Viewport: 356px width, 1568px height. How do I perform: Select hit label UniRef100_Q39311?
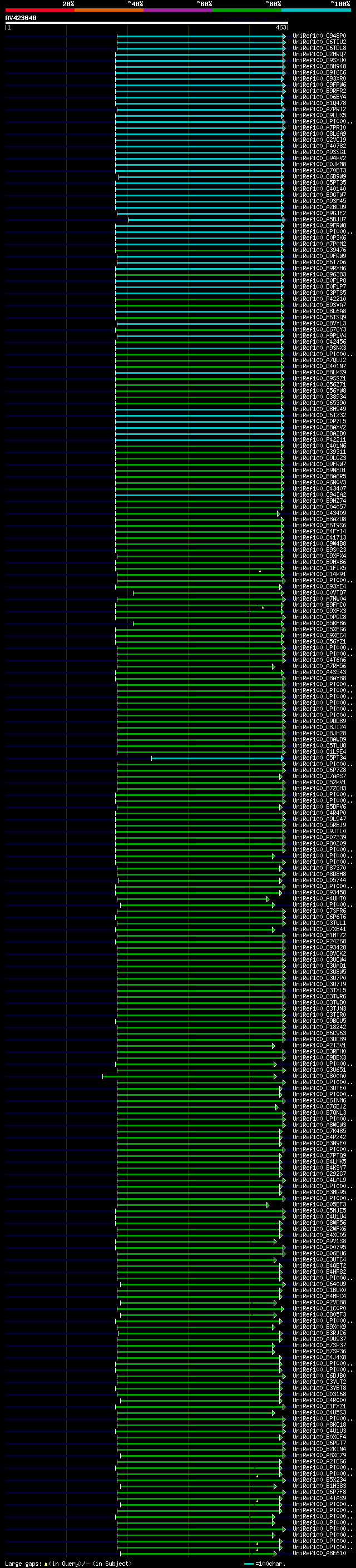click(319, 452)
